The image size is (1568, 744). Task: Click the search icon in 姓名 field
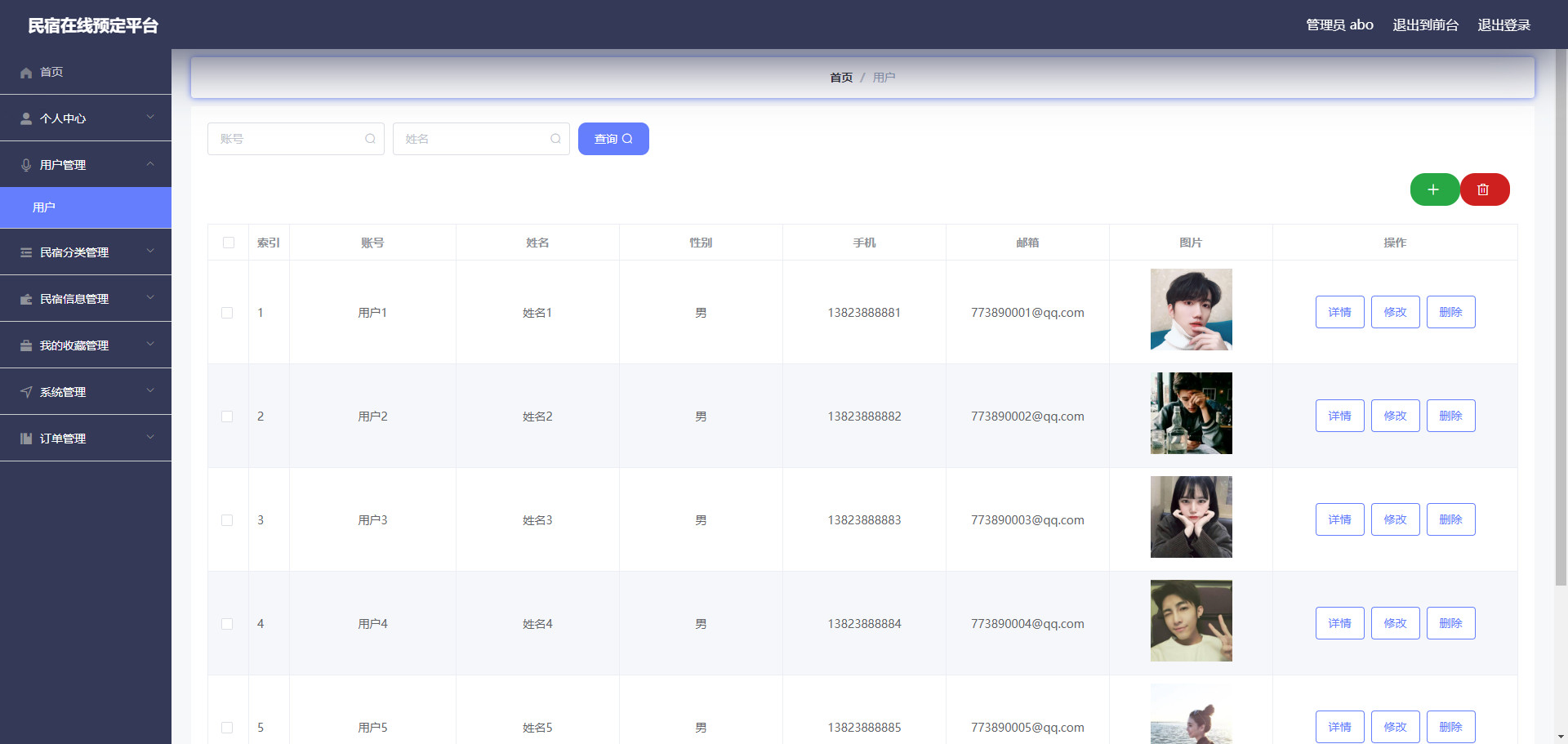coord(555,139)
